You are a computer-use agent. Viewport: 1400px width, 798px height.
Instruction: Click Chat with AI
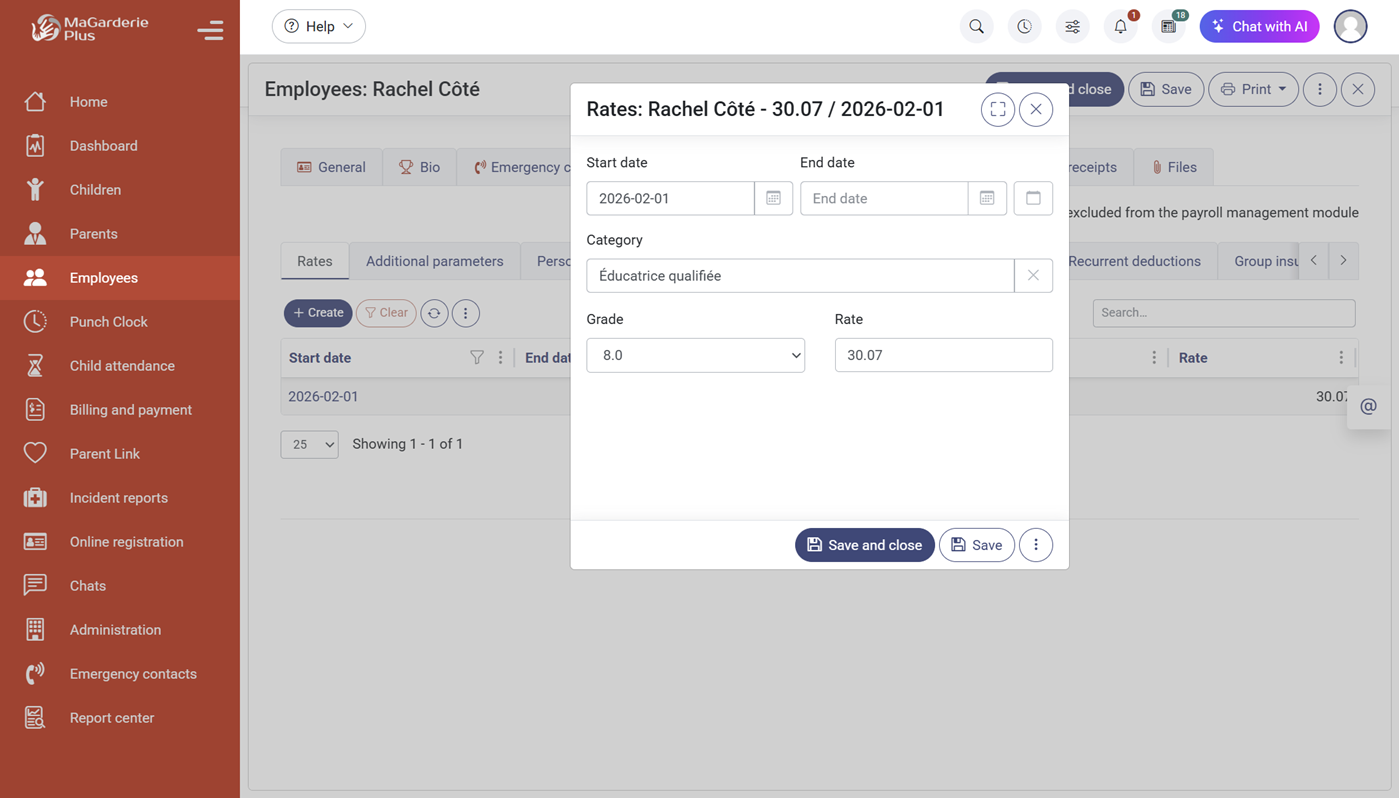1259,27
